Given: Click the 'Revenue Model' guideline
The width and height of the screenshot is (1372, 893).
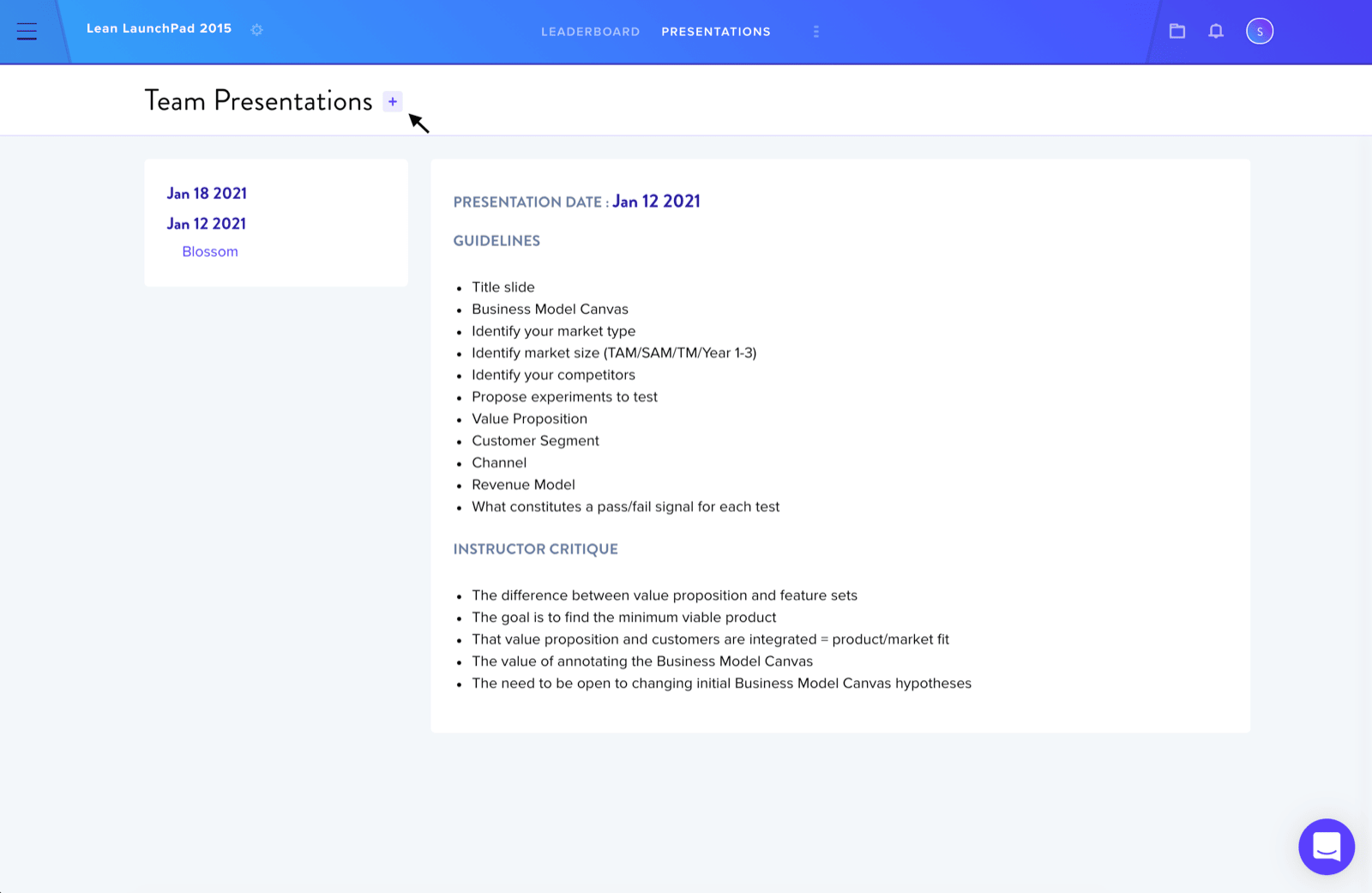Looking at the screenshot, I should 523,485.
